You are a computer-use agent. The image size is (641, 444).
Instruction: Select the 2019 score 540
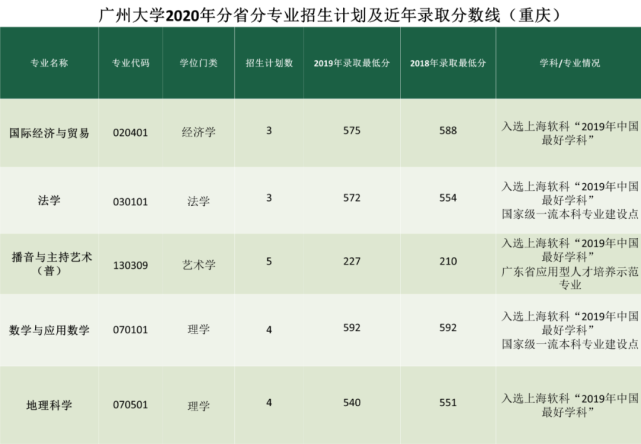point(352,403)
